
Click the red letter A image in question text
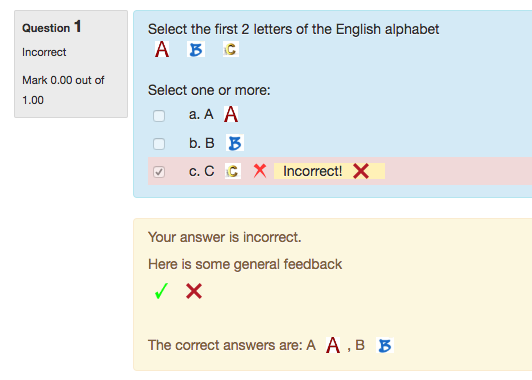tap(162, 50)
